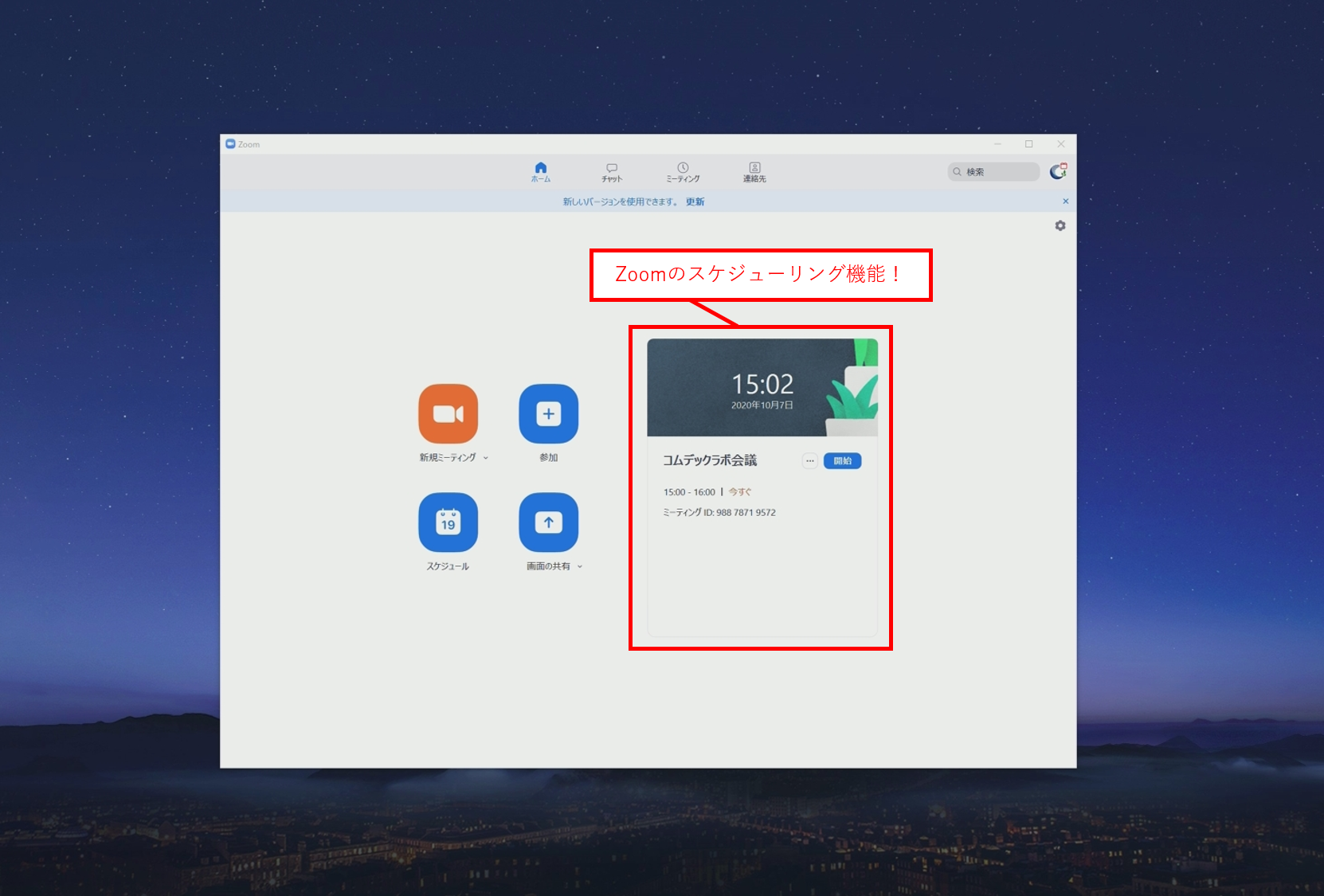
Task: Open the Meetings (ミーティング) tab
Action: (683, 172)
